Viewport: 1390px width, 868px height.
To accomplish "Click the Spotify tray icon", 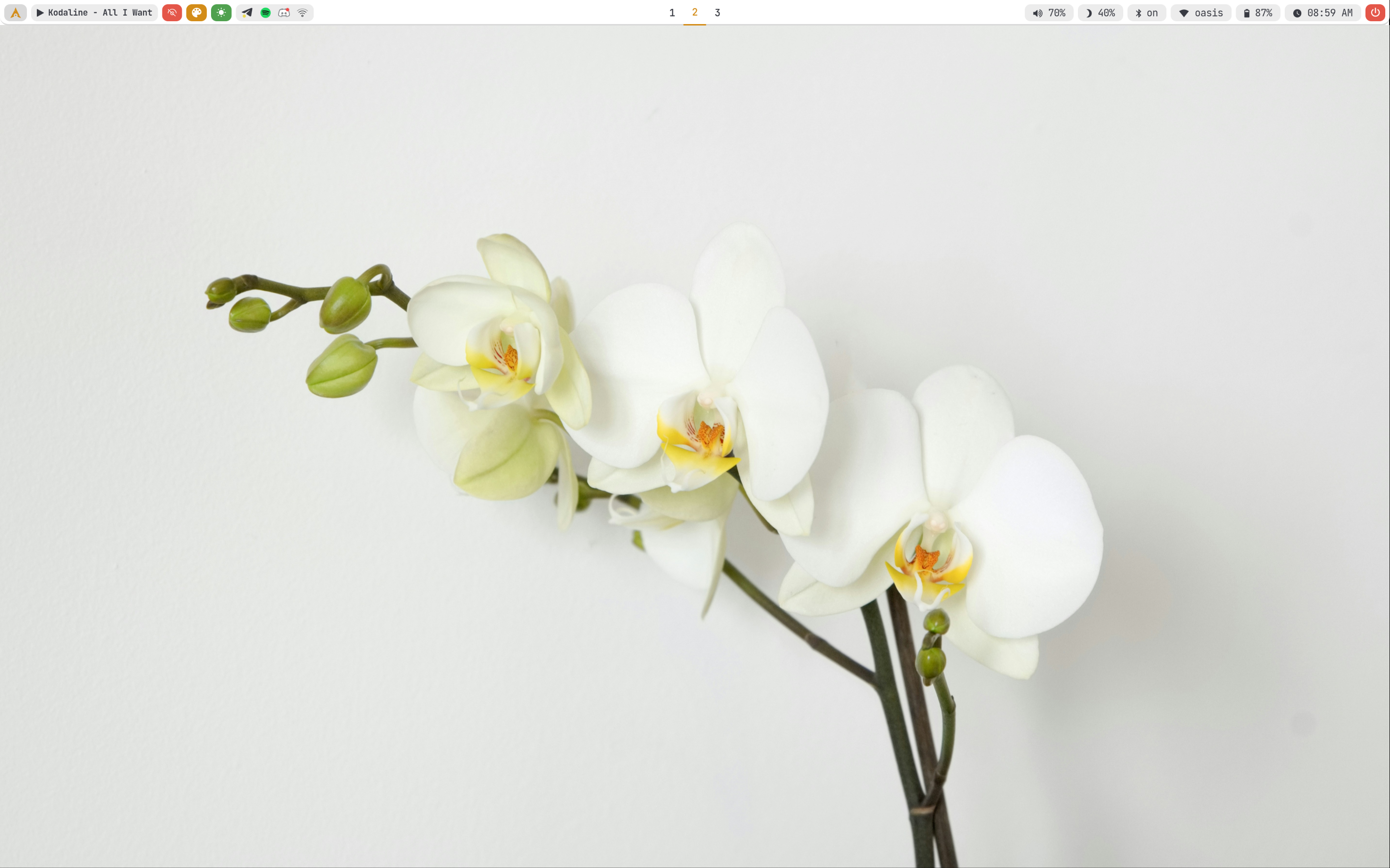I will tap(265, 13).
